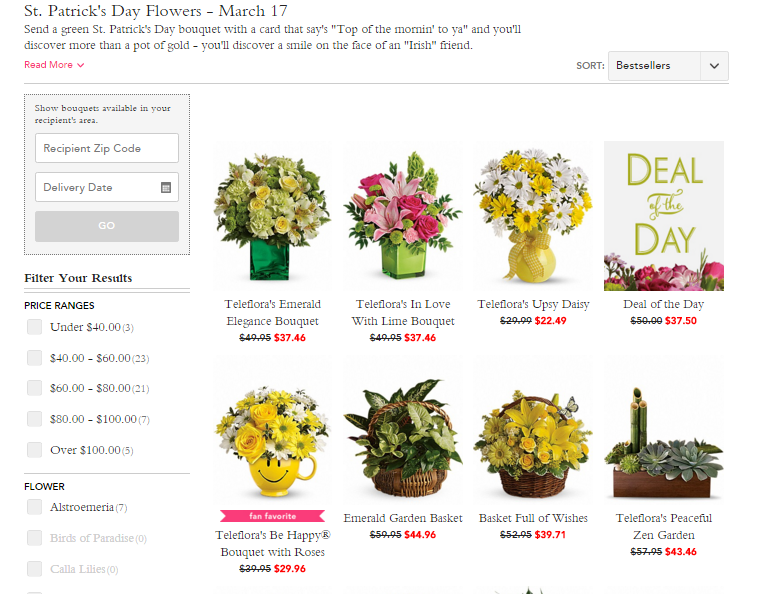Check the Under $40.00 price filter
This screenshot has width=764, height=594.
(x=35, y=327)
